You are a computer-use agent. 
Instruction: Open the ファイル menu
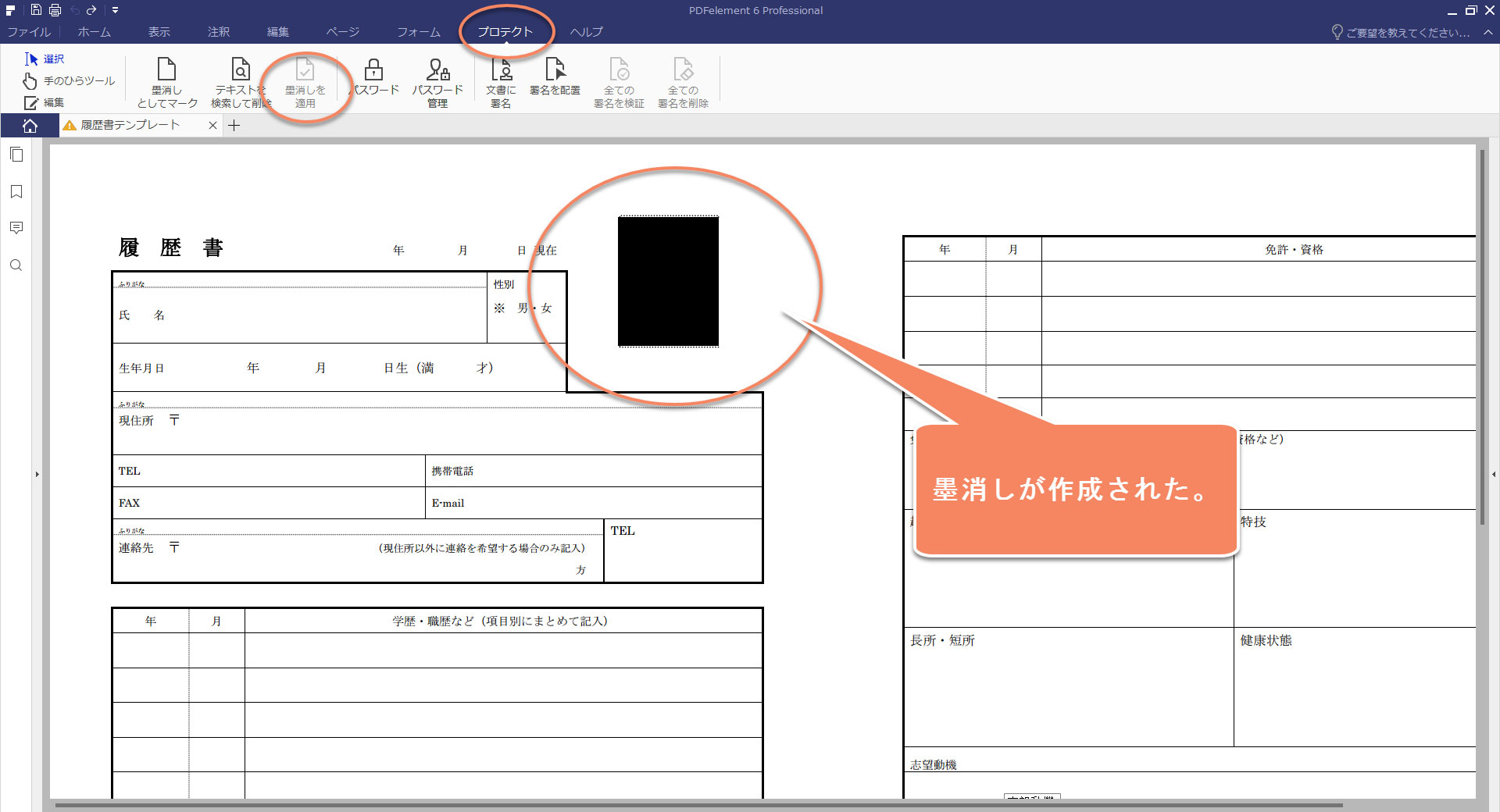(29, 32)
